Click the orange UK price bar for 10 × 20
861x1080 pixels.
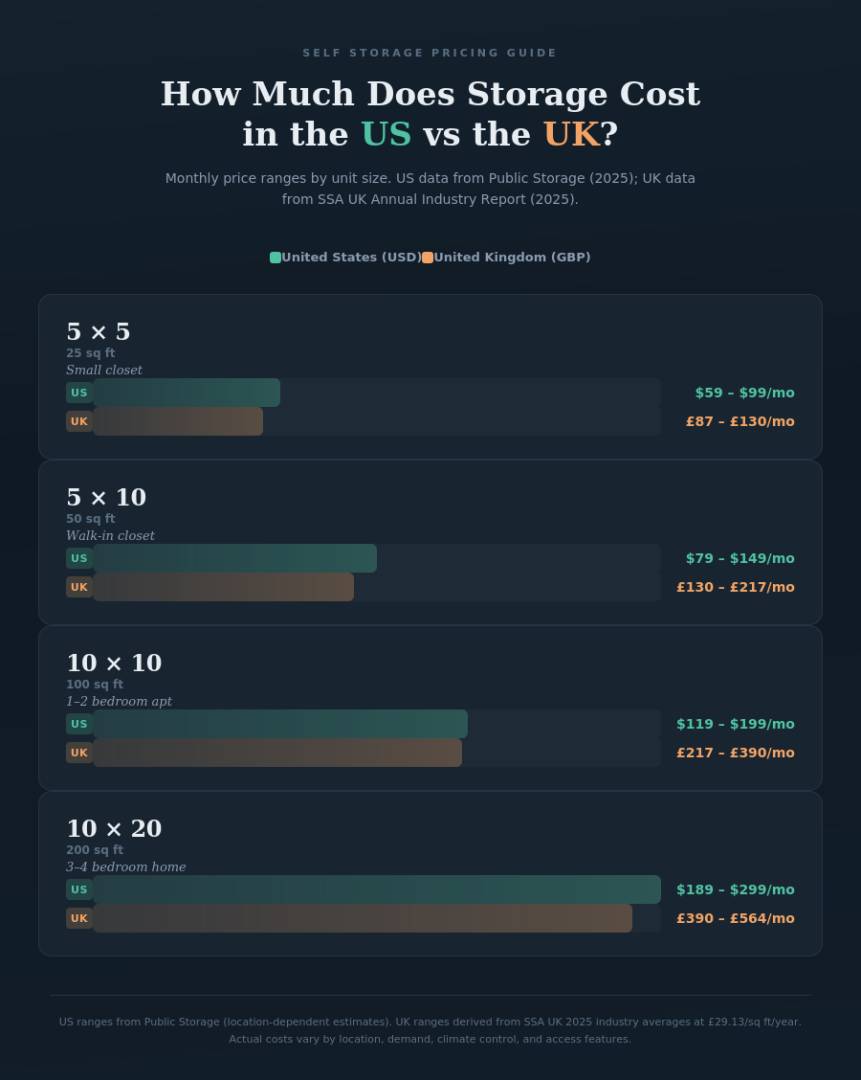(x=363, y=919)
